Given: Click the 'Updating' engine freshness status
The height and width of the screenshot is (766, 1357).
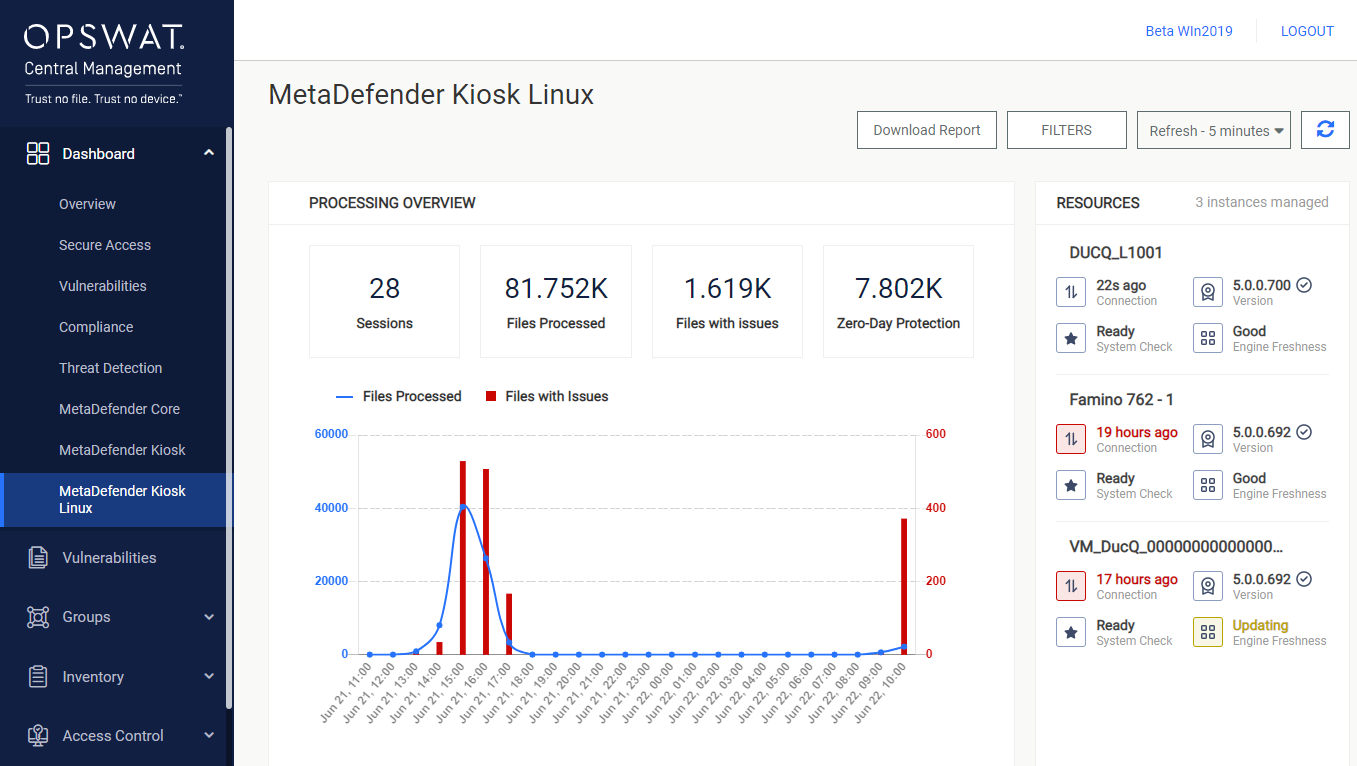Looking at the screenshot, I should (1260, 625).
